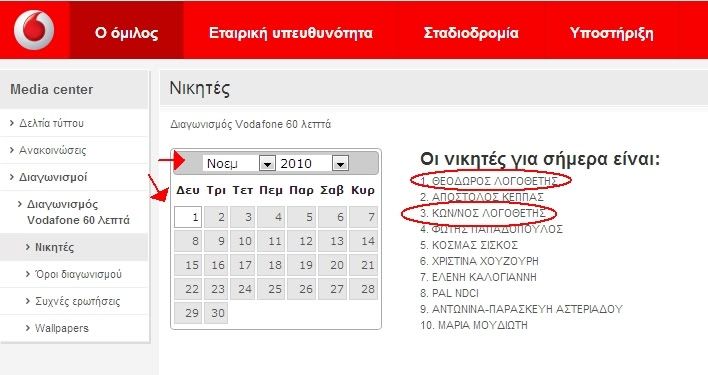
Task: Open the Υποστήριξη menu item
Action: [611, 33]
